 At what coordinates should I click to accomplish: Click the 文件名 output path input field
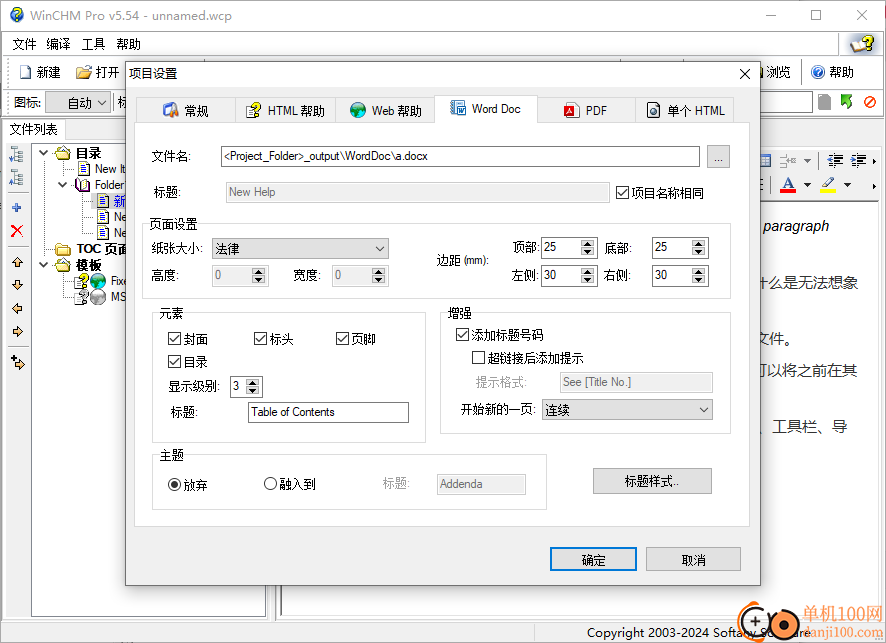coord(460,157)
